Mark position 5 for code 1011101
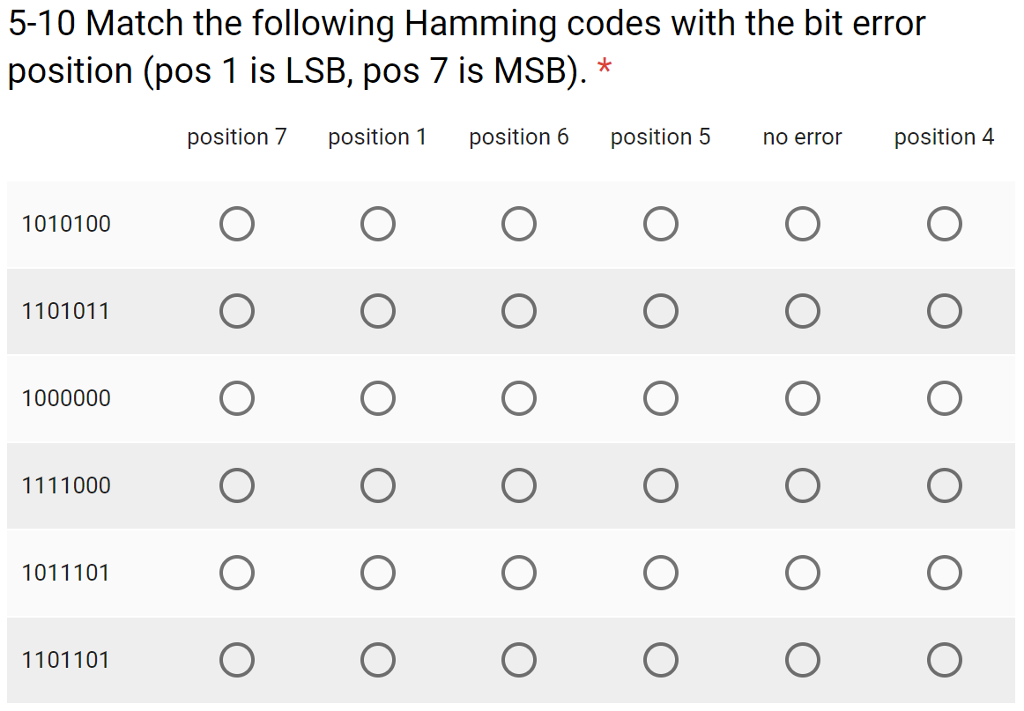 pos(660,573)
